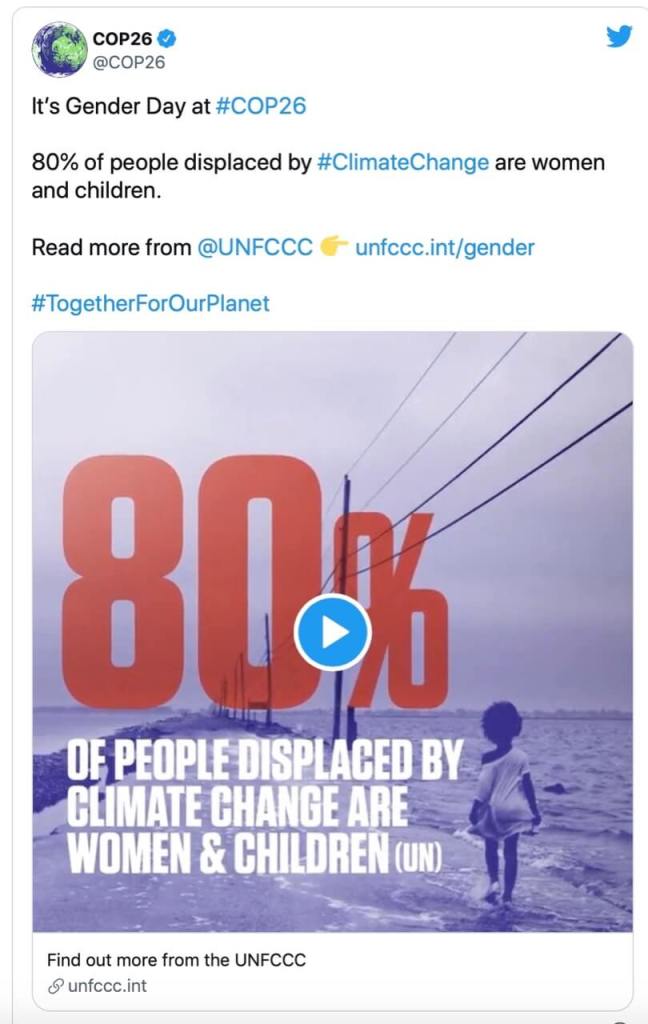Click the blue verified badge
The height and width of the screenshot is (1024, 648).
coord(169,39)
